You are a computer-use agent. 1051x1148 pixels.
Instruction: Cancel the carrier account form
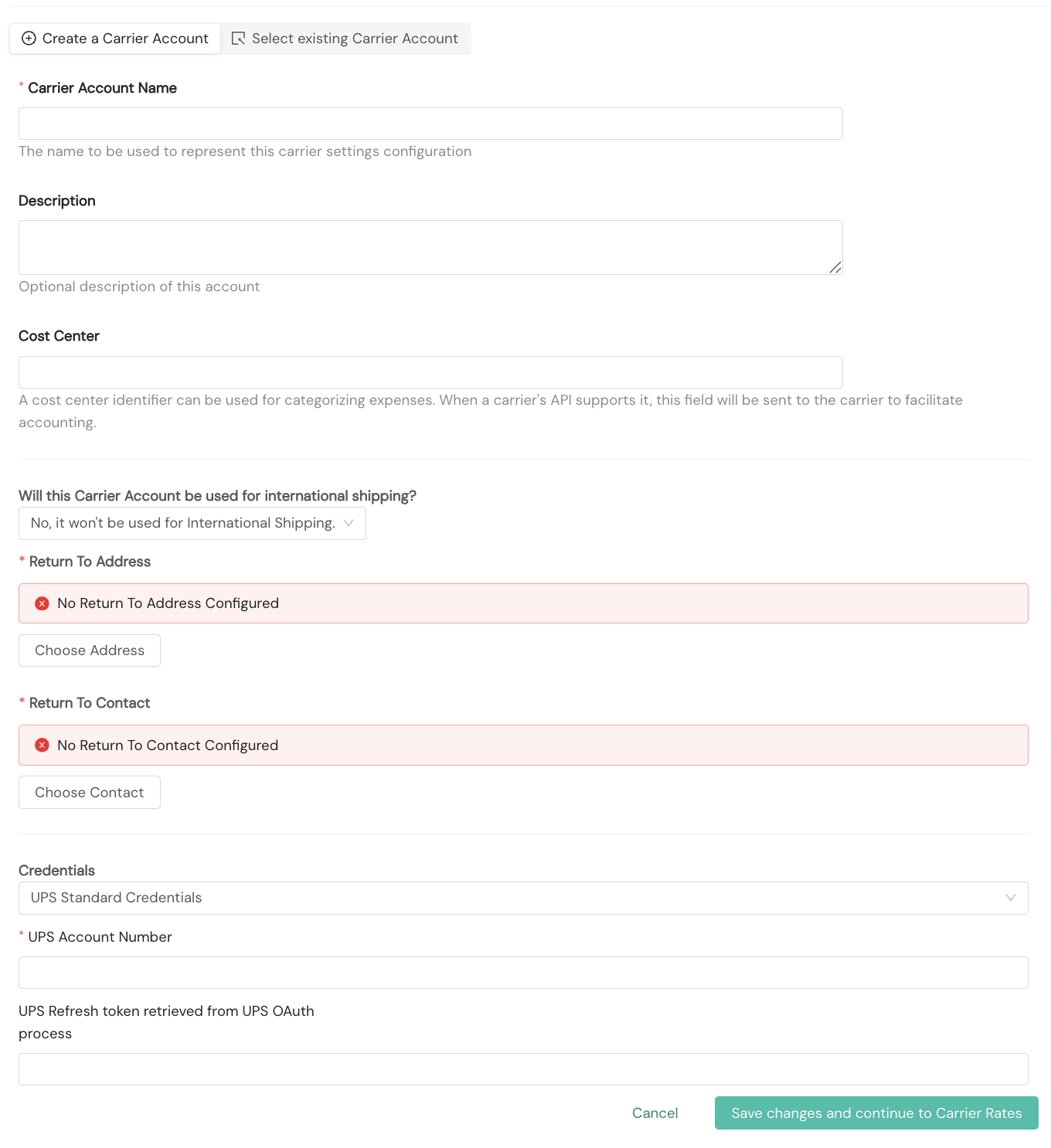click(655, 1113)
